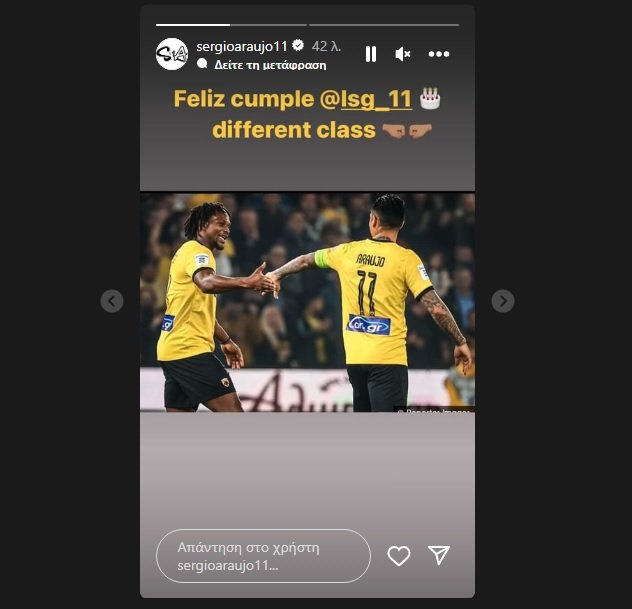632x609 pixels.
Task: Share story using paper plane icon
Action: click(x=439, y=555)
